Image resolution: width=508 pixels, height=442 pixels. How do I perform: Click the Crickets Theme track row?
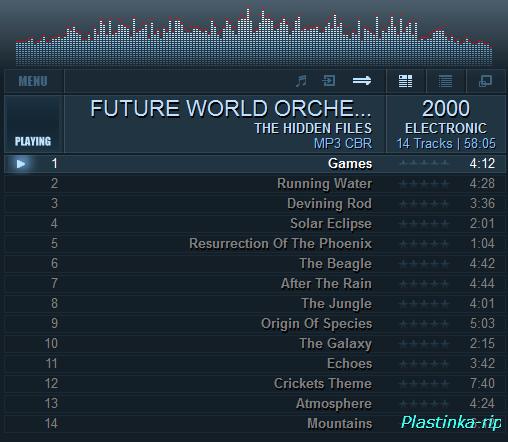255,384
